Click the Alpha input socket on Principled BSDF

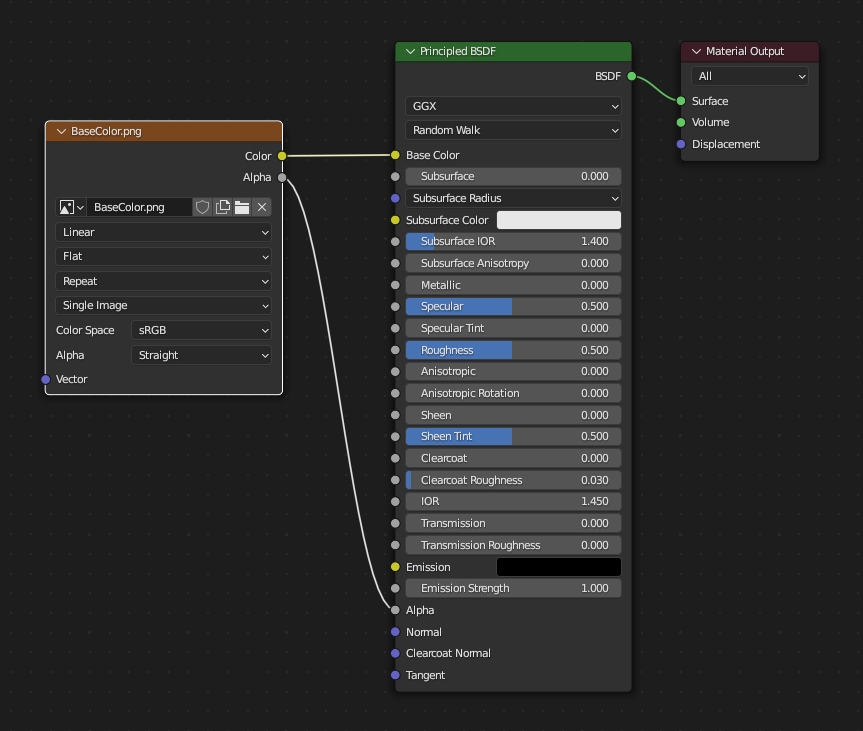click(395, 610)
